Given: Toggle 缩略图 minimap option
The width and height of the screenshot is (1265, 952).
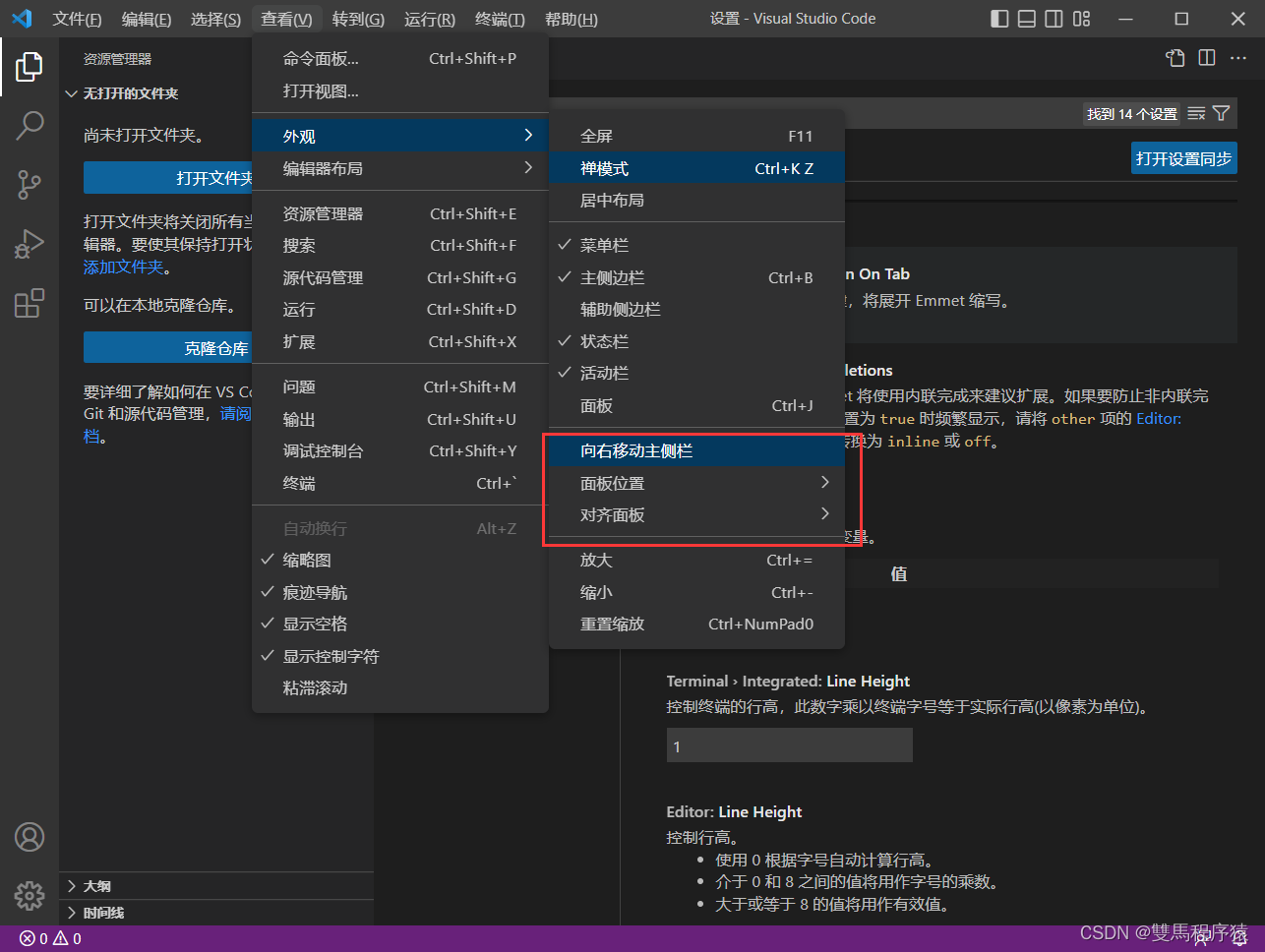Looking at the screenshot, I should click(399, 561).
